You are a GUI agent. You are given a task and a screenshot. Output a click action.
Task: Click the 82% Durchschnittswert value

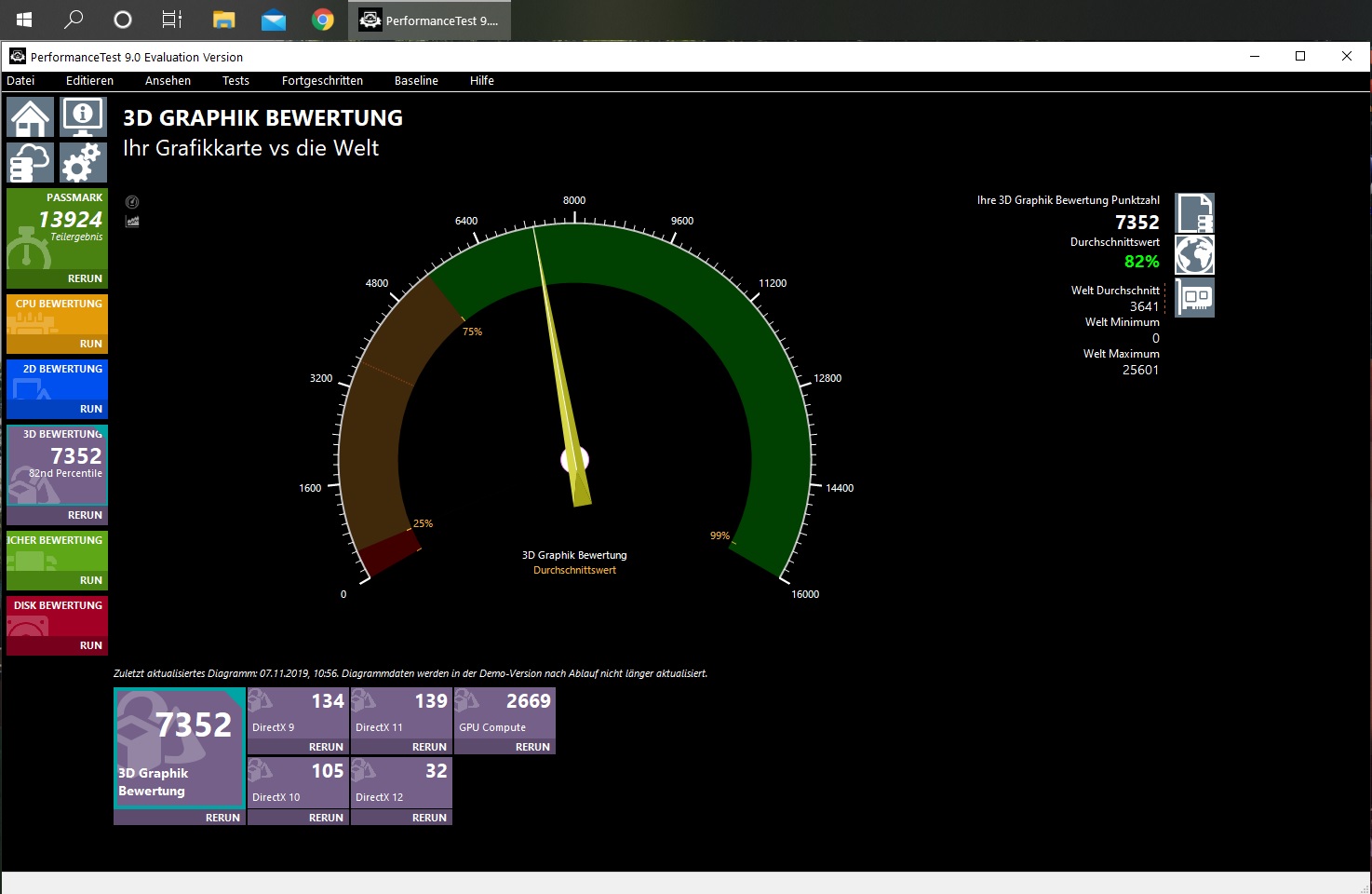pos(1141,262)
